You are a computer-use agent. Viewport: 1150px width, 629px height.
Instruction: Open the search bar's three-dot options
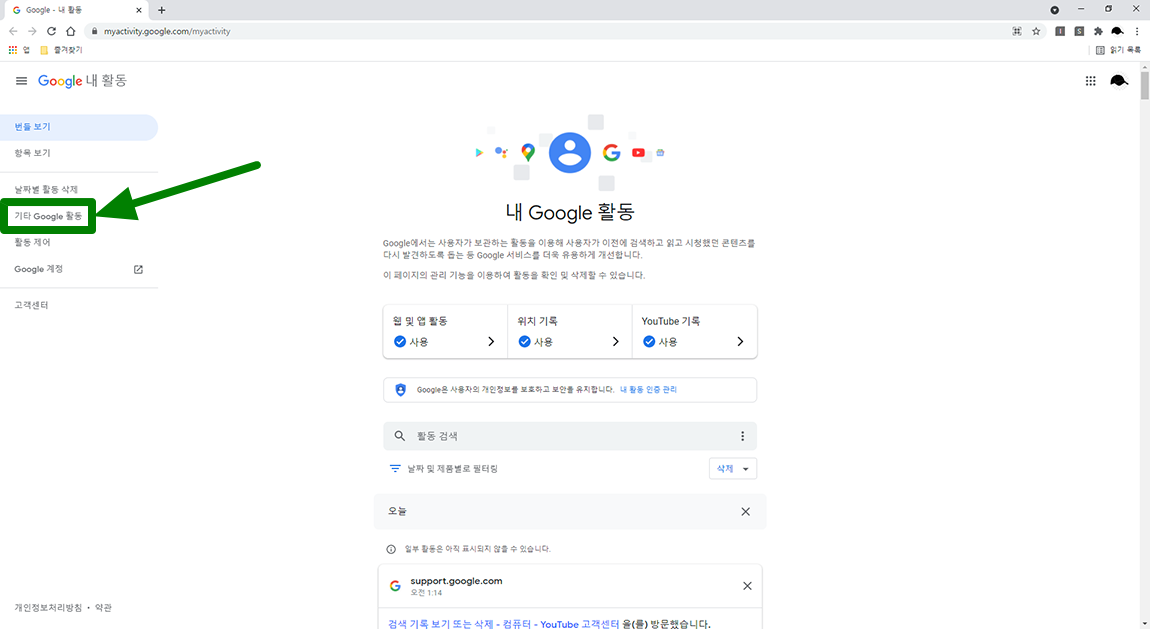[x=742, y=436]
